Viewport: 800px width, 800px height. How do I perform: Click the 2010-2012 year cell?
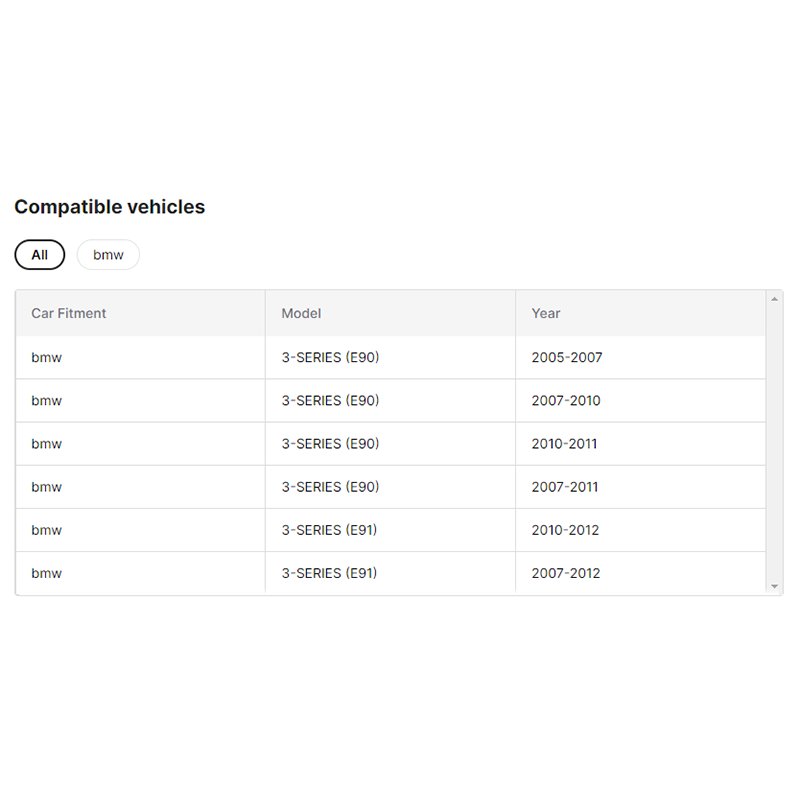[565, 530]
